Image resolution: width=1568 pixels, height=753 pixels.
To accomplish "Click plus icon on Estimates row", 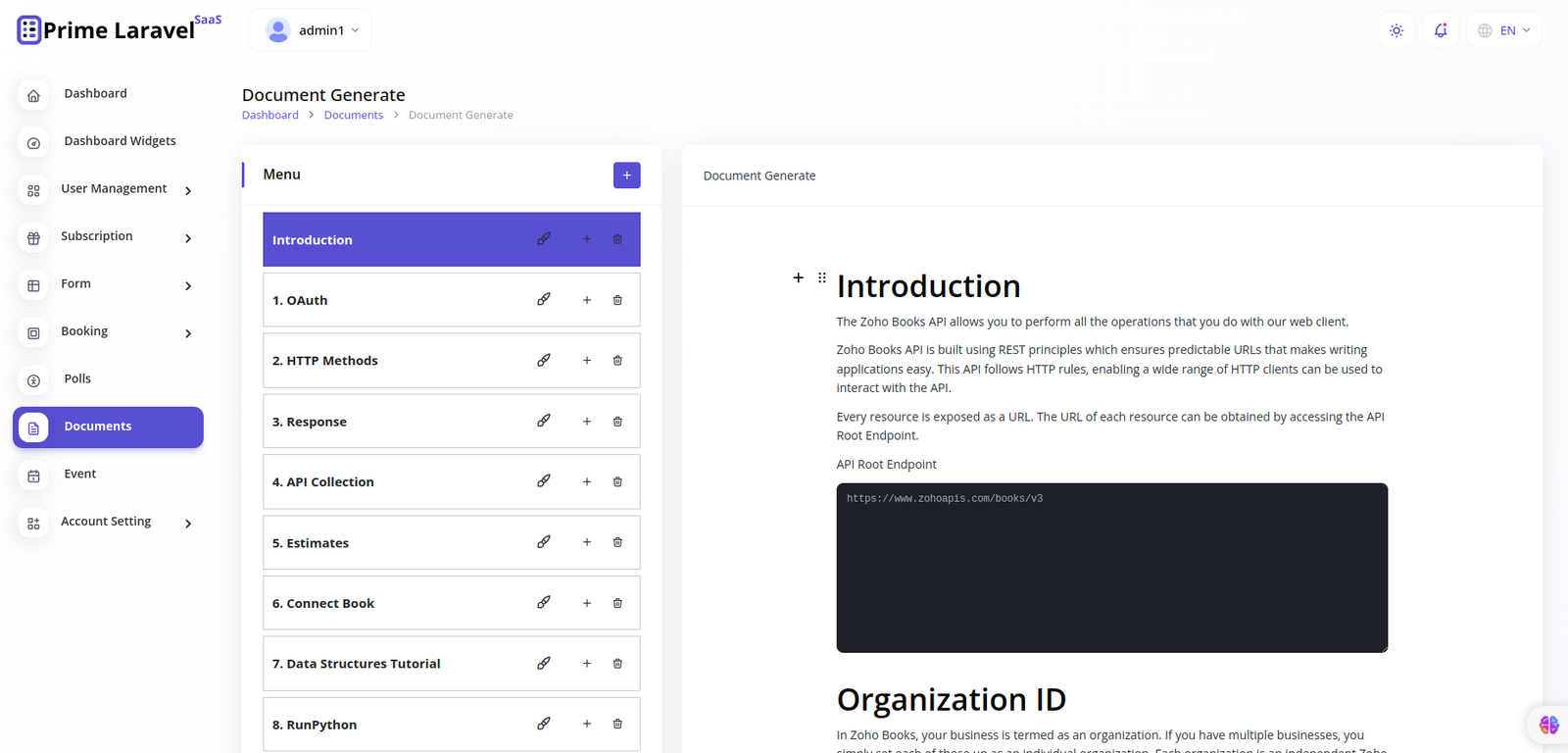I will pos(587,542).
